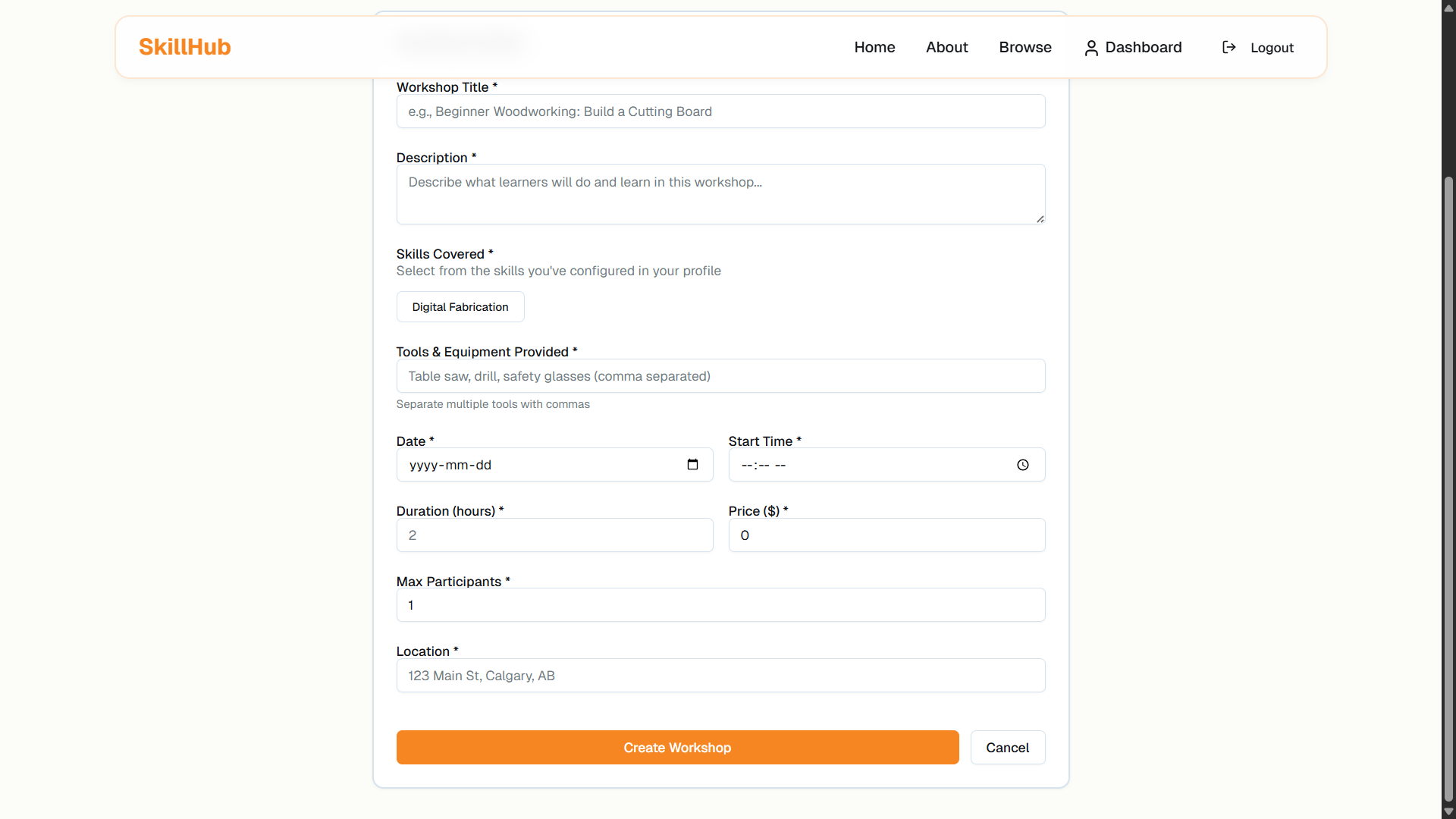Viewport: 1456px width, 819px height.
Task: Focus the Tools & Equipment Provided field
Action: pyautogui.click(x=720, y=376)
